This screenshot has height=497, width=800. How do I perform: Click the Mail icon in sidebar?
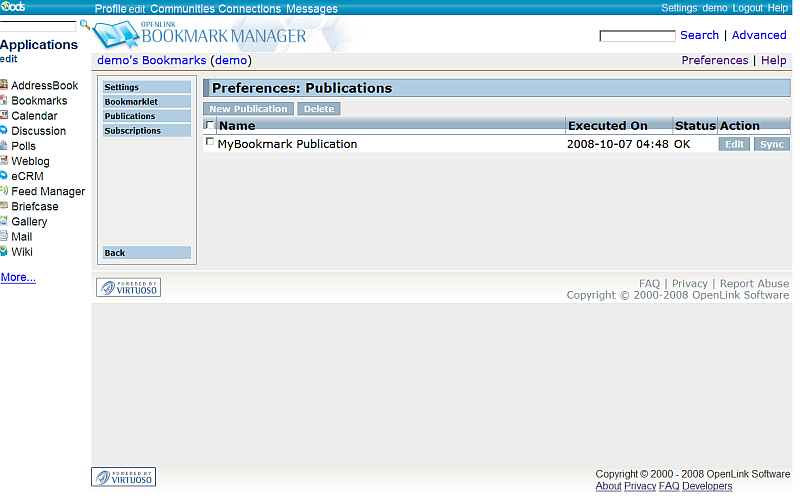[4, 237]
